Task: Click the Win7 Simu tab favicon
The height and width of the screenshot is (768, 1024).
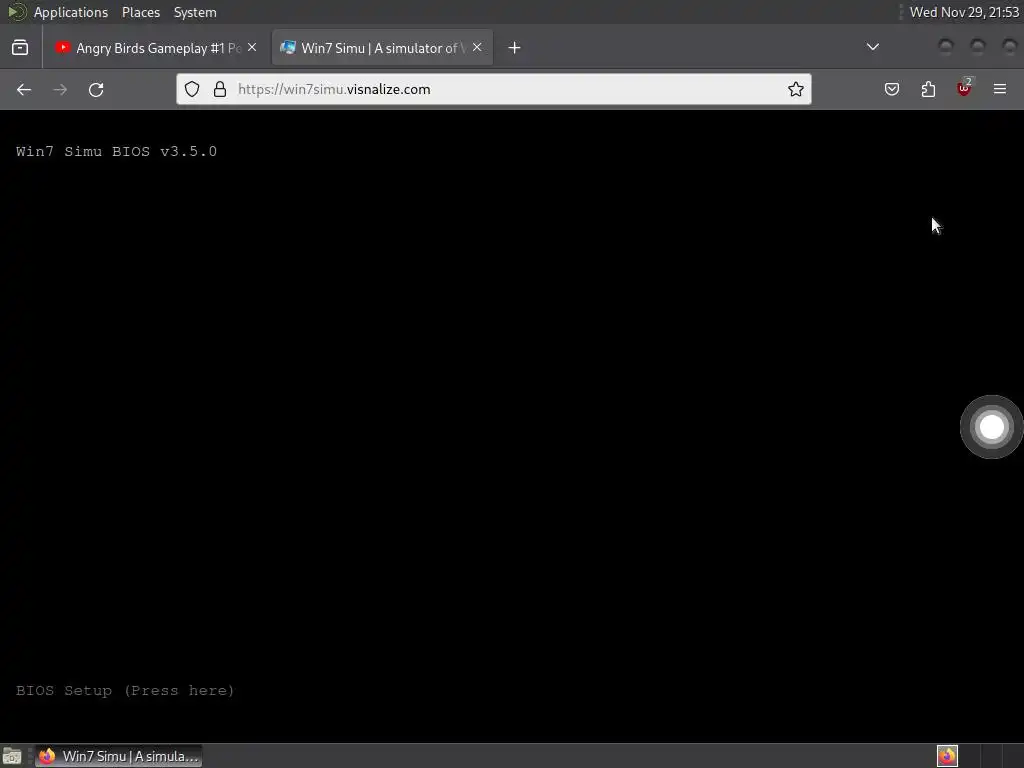Action: coord(287,48)
